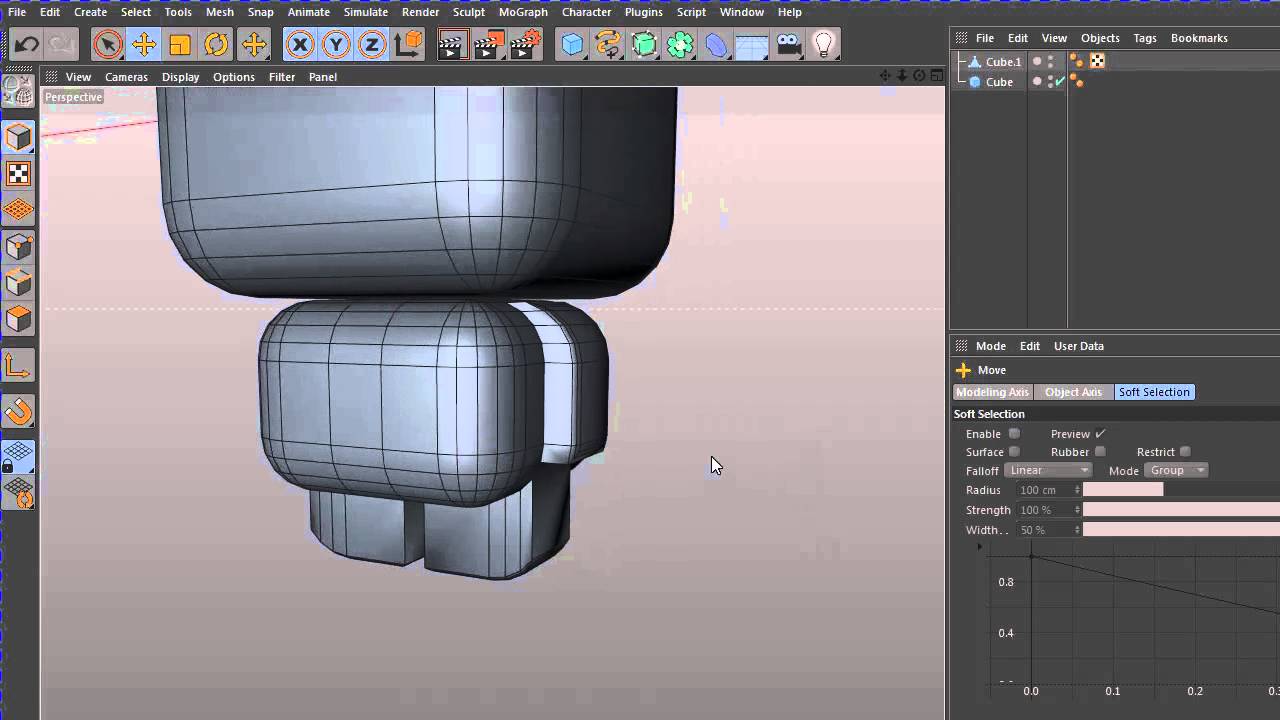The width and height of the screenshot is (1280, 720).
Task: Click the Make Editable icon
Action: tap(19, 93)
